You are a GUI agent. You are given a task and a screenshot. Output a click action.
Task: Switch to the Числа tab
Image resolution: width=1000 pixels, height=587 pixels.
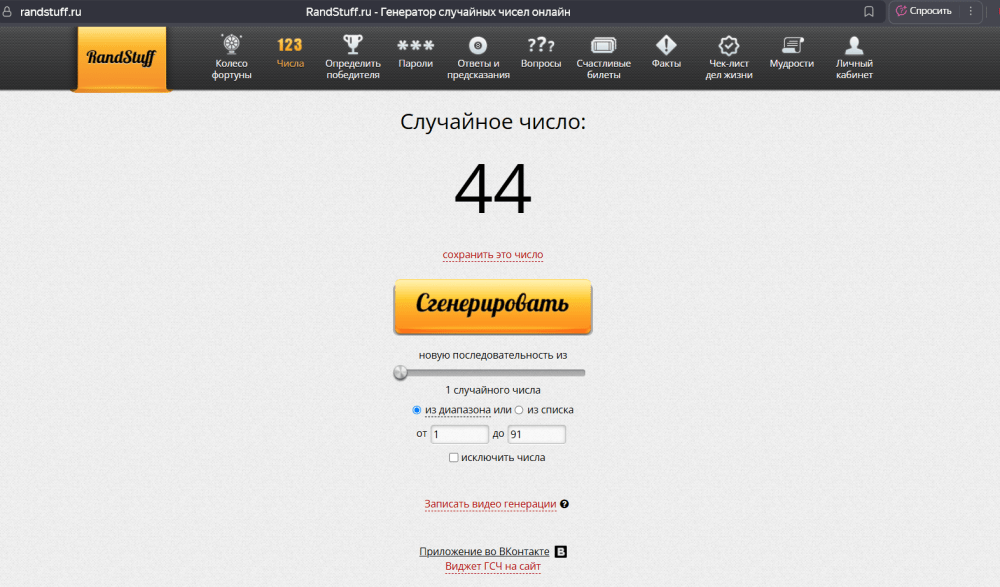(x=290, y=54)
